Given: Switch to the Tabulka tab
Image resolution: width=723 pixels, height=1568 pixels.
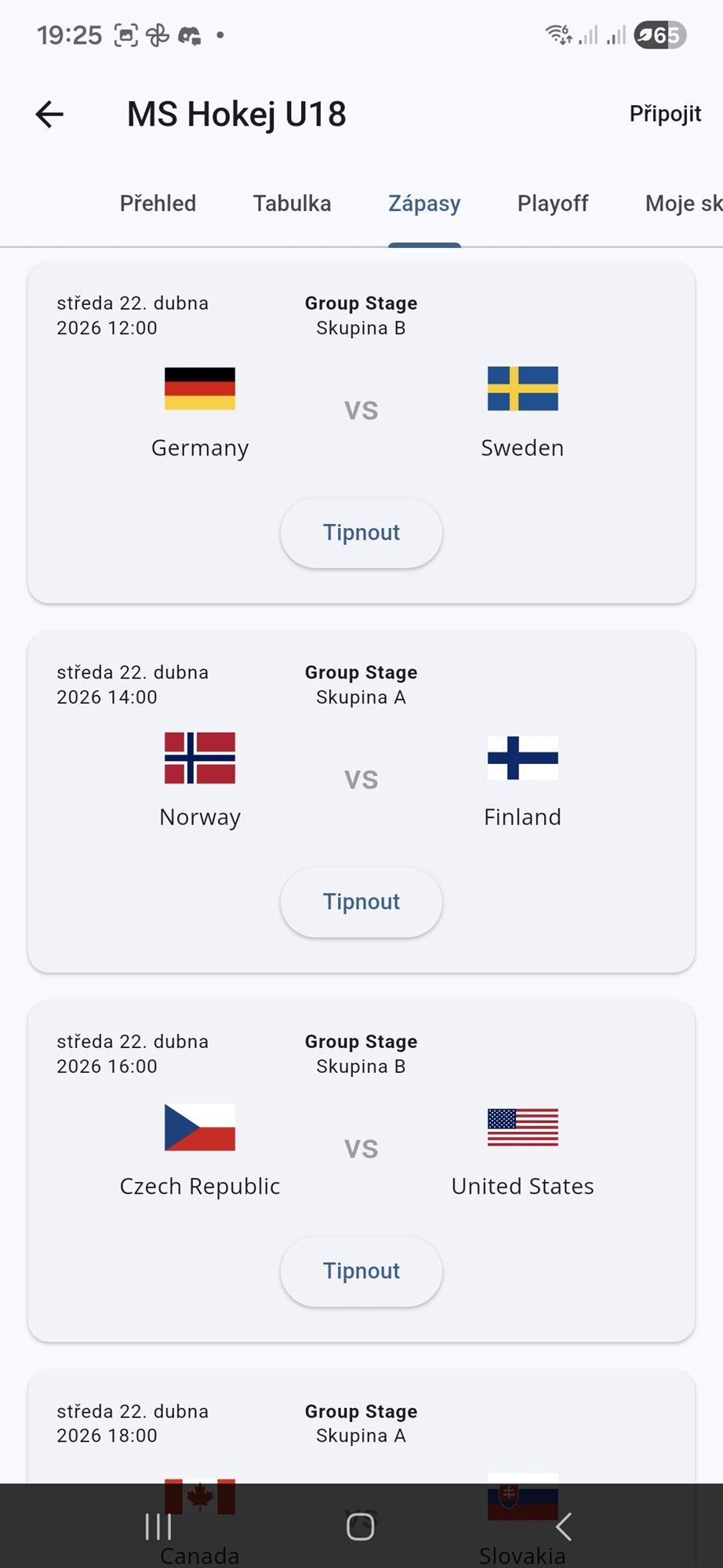Looking at the screenshot, I should coord(292,204).
